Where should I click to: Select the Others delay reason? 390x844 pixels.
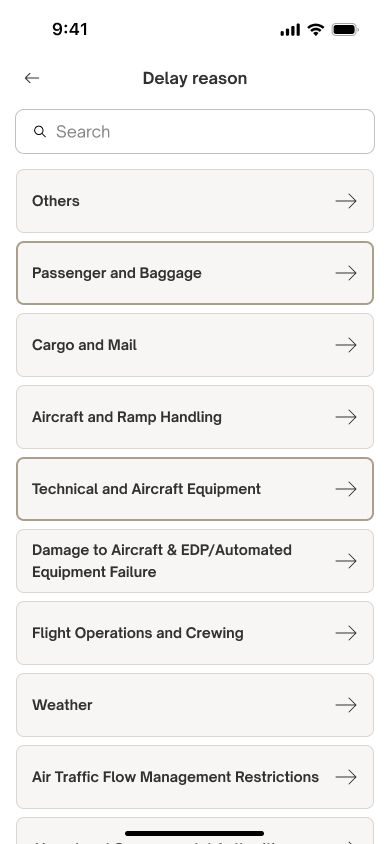(195, 201)
